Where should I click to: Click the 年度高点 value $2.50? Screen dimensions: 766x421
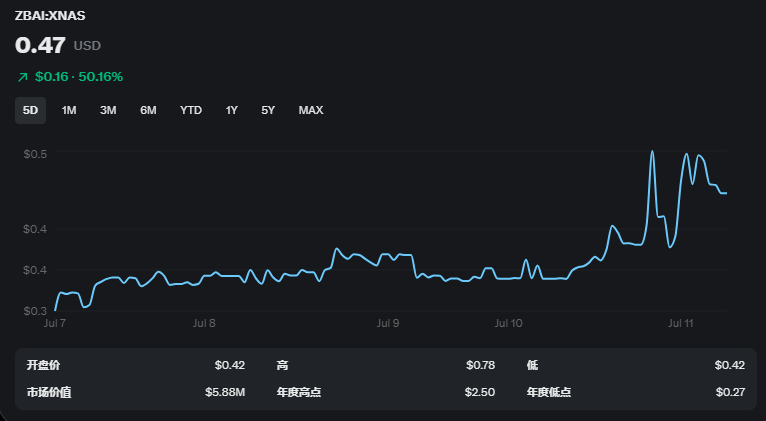click(x=480, y=392)
